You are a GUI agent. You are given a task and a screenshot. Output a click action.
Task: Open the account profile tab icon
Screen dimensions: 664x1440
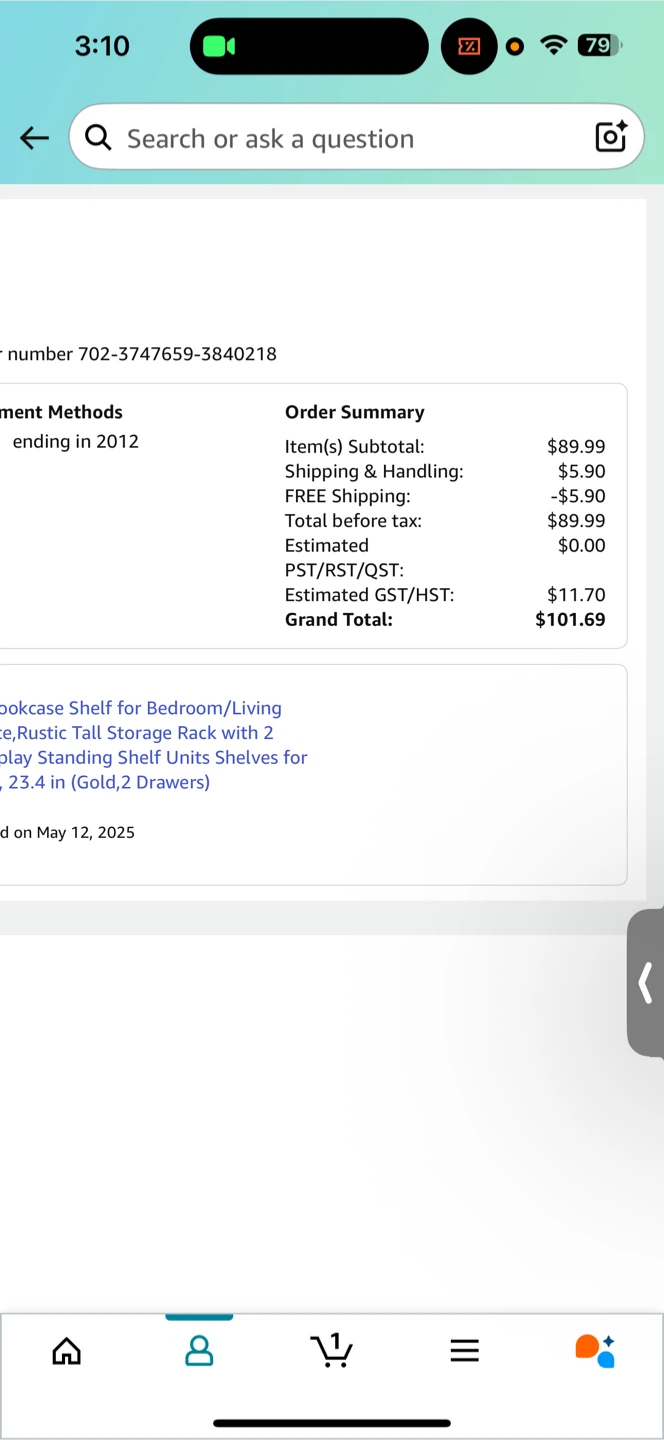coord(199,1351)
